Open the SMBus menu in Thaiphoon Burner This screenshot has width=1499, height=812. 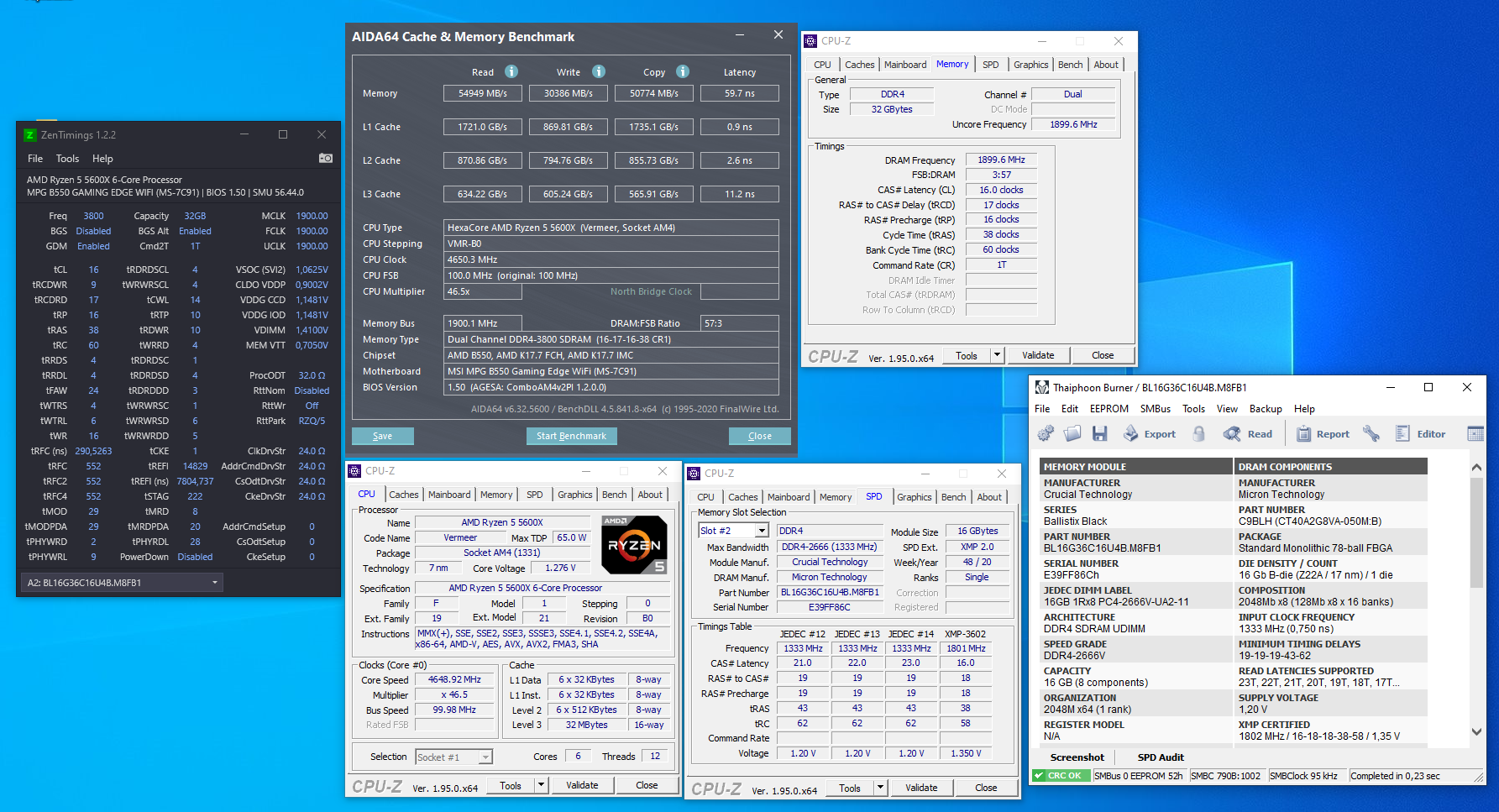coord(1156,409)
